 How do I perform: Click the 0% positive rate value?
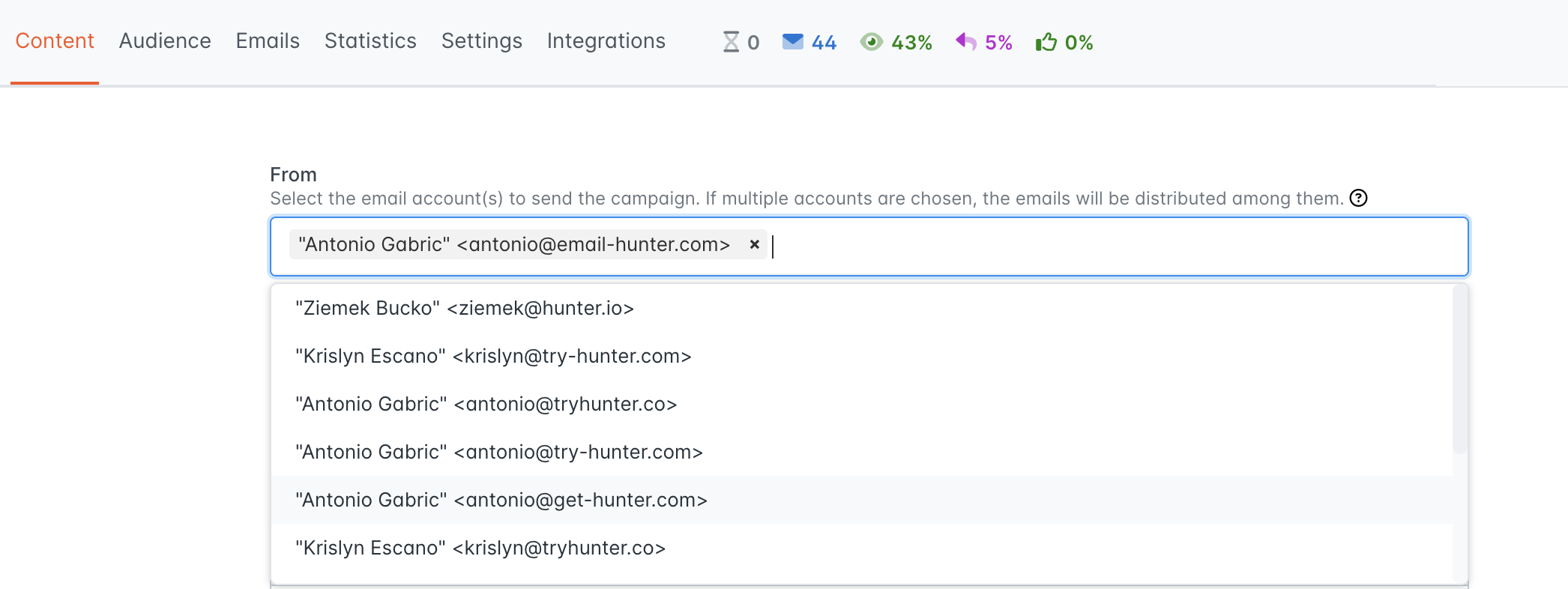(1079, 43)
